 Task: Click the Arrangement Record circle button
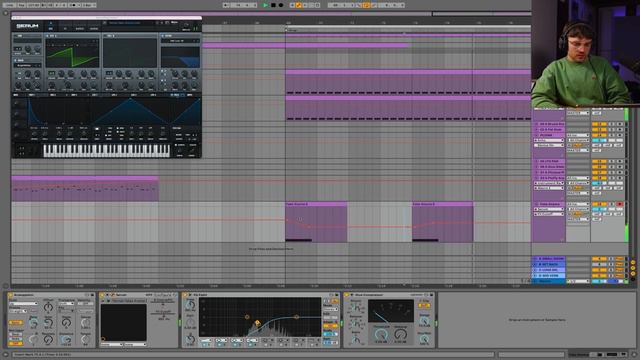point(280,5)
